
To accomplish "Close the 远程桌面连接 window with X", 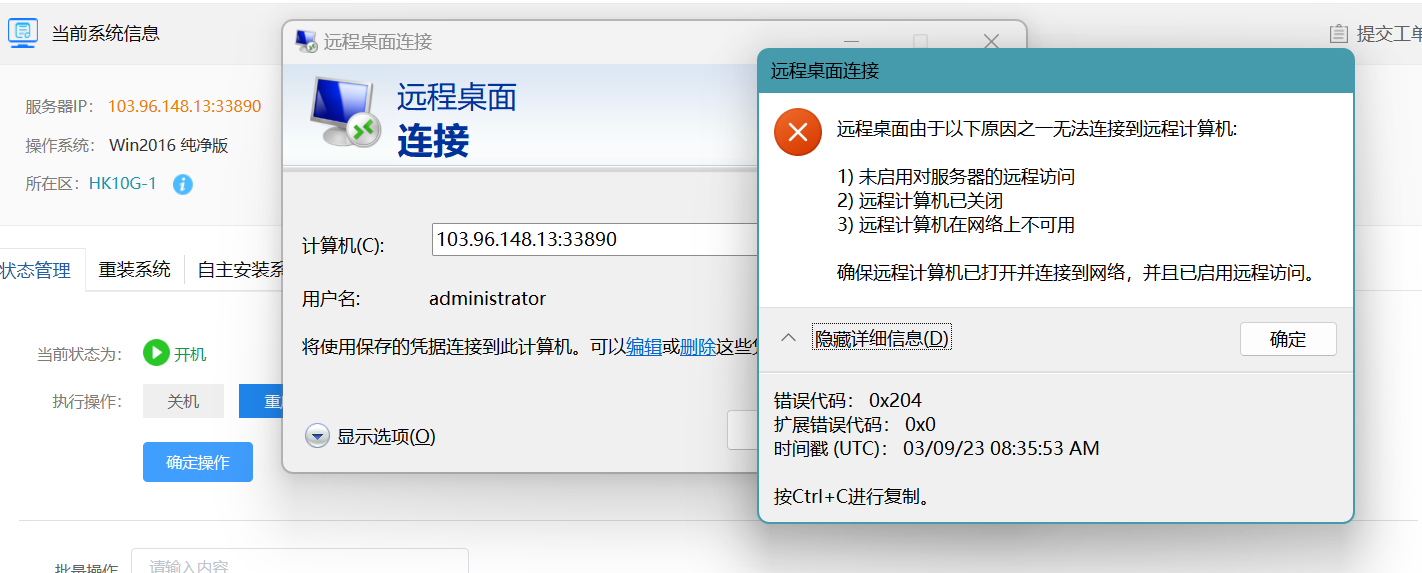I will pyautogui.click(x=991, y=41).
